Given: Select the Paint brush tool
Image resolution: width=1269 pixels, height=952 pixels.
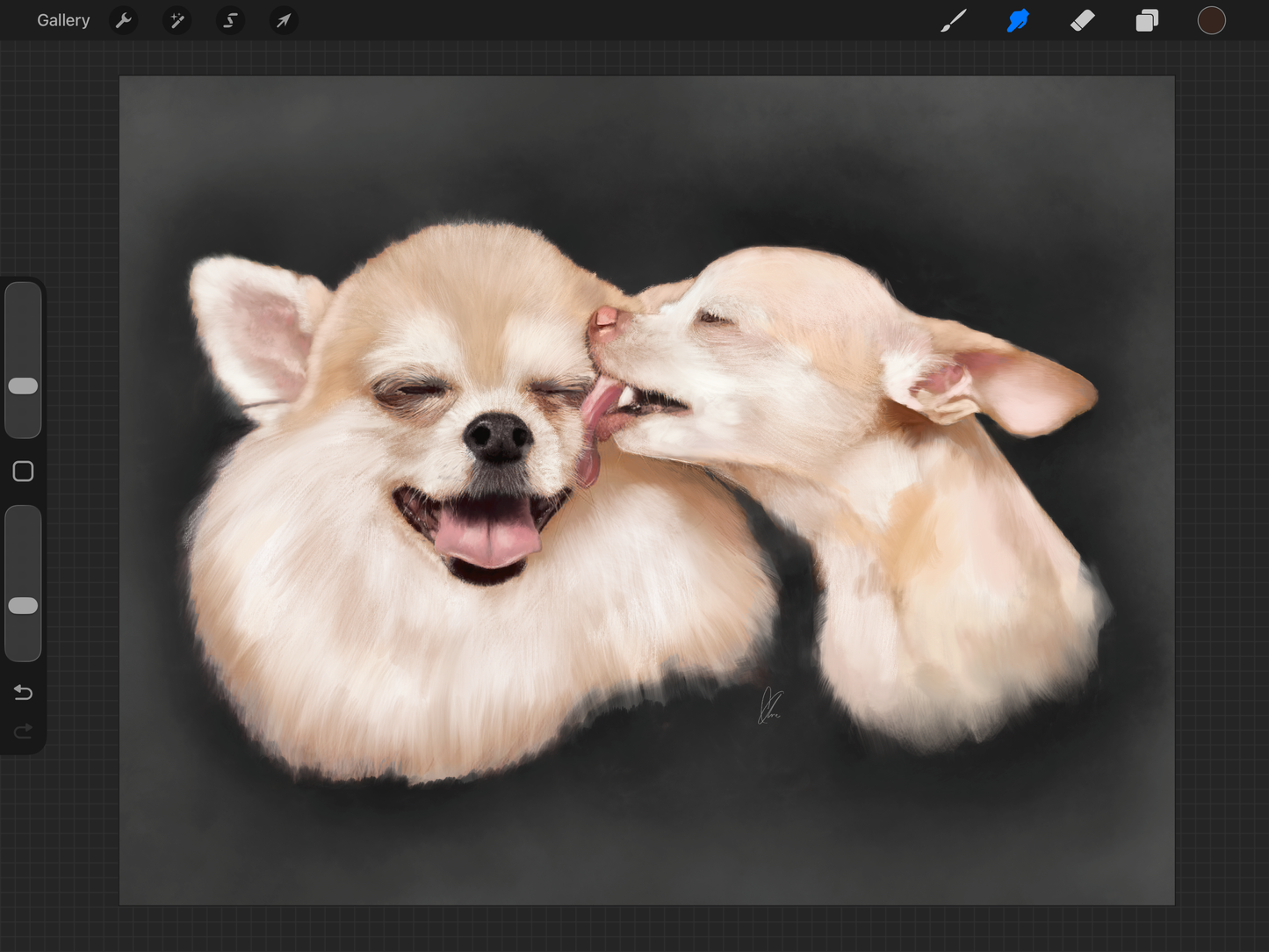Looking at the screenshot, I should [954, 20].
